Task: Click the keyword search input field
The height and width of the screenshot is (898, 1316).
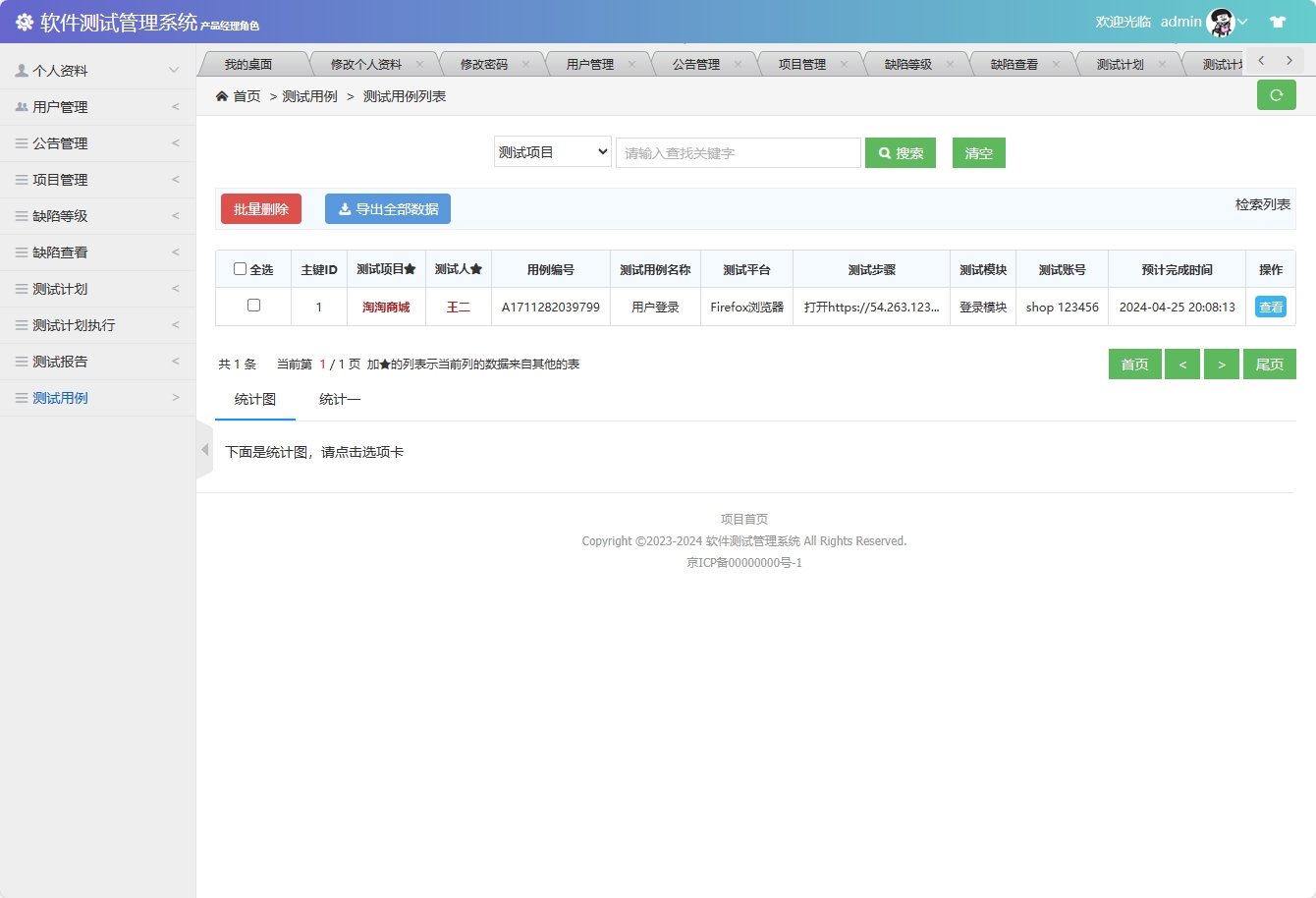Action: tap(738, 152)
